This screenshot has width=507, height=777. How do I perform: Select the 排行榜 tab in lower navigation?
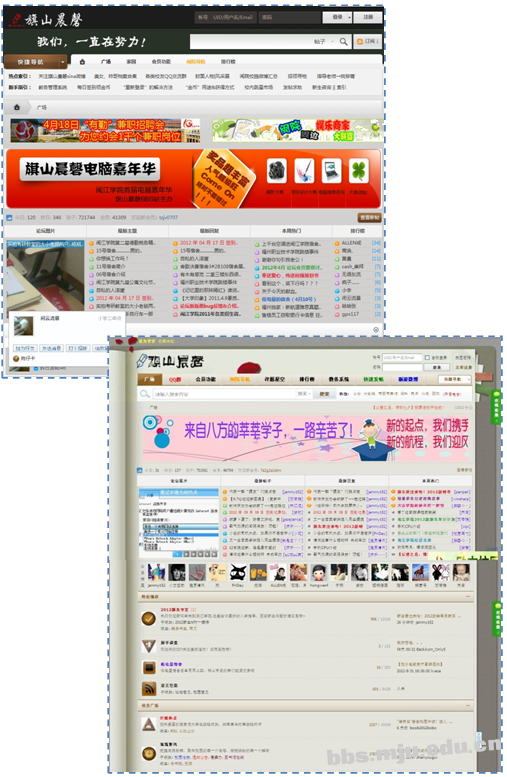[307, 380]
